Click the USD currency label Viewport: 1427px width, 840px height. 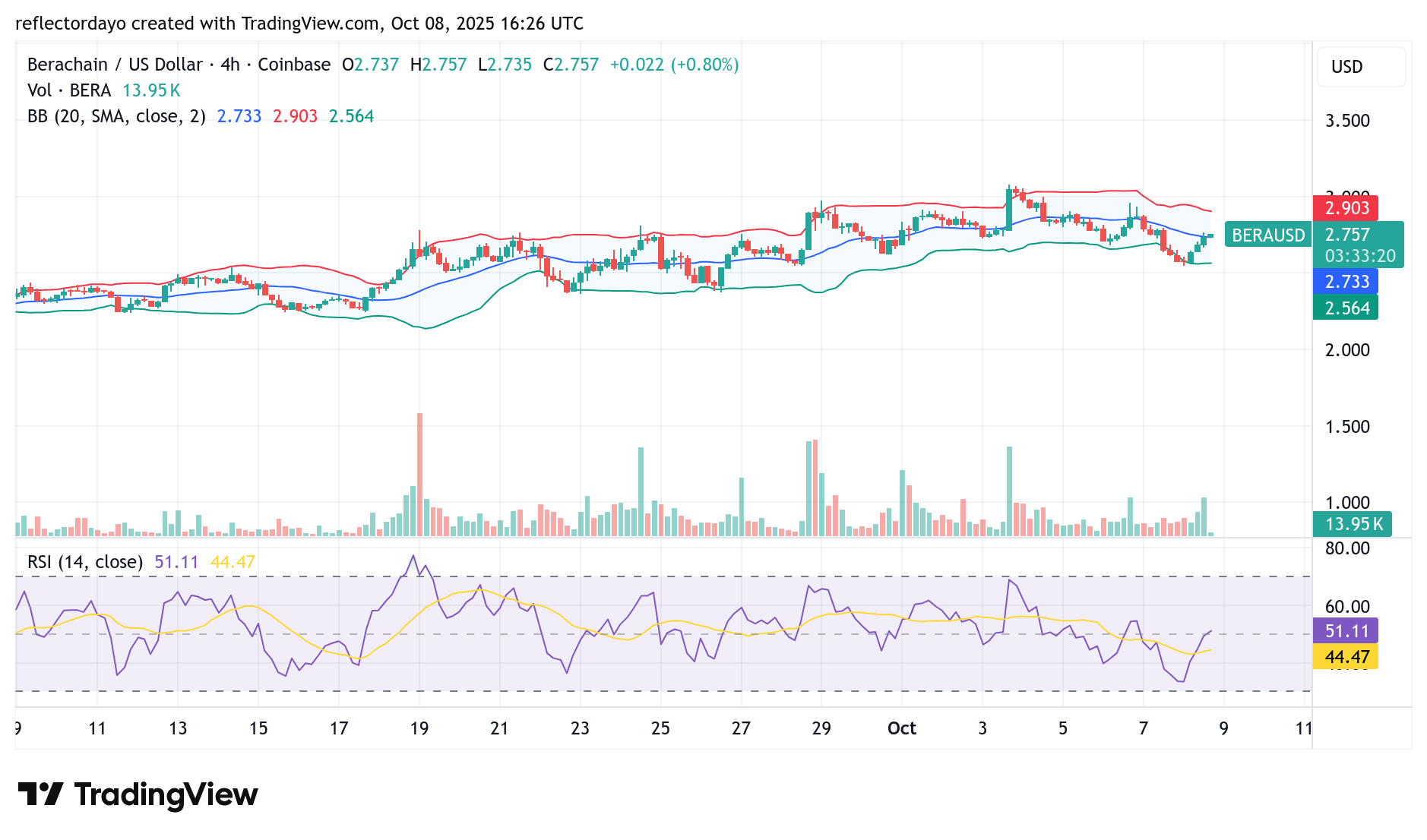[x=1346, y=67]
